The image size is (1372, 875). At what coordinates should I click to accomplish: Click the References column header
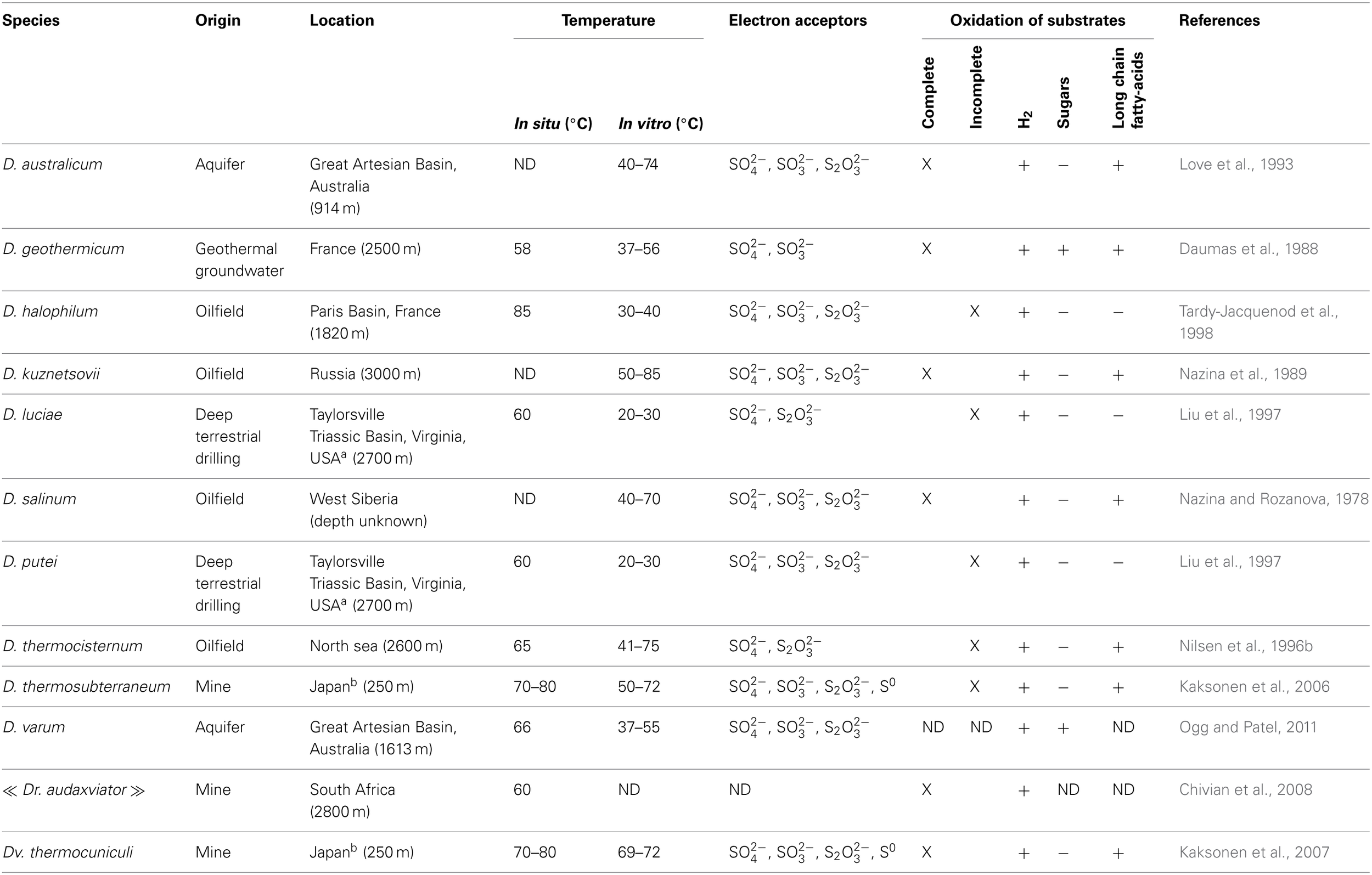[1219, 20]
